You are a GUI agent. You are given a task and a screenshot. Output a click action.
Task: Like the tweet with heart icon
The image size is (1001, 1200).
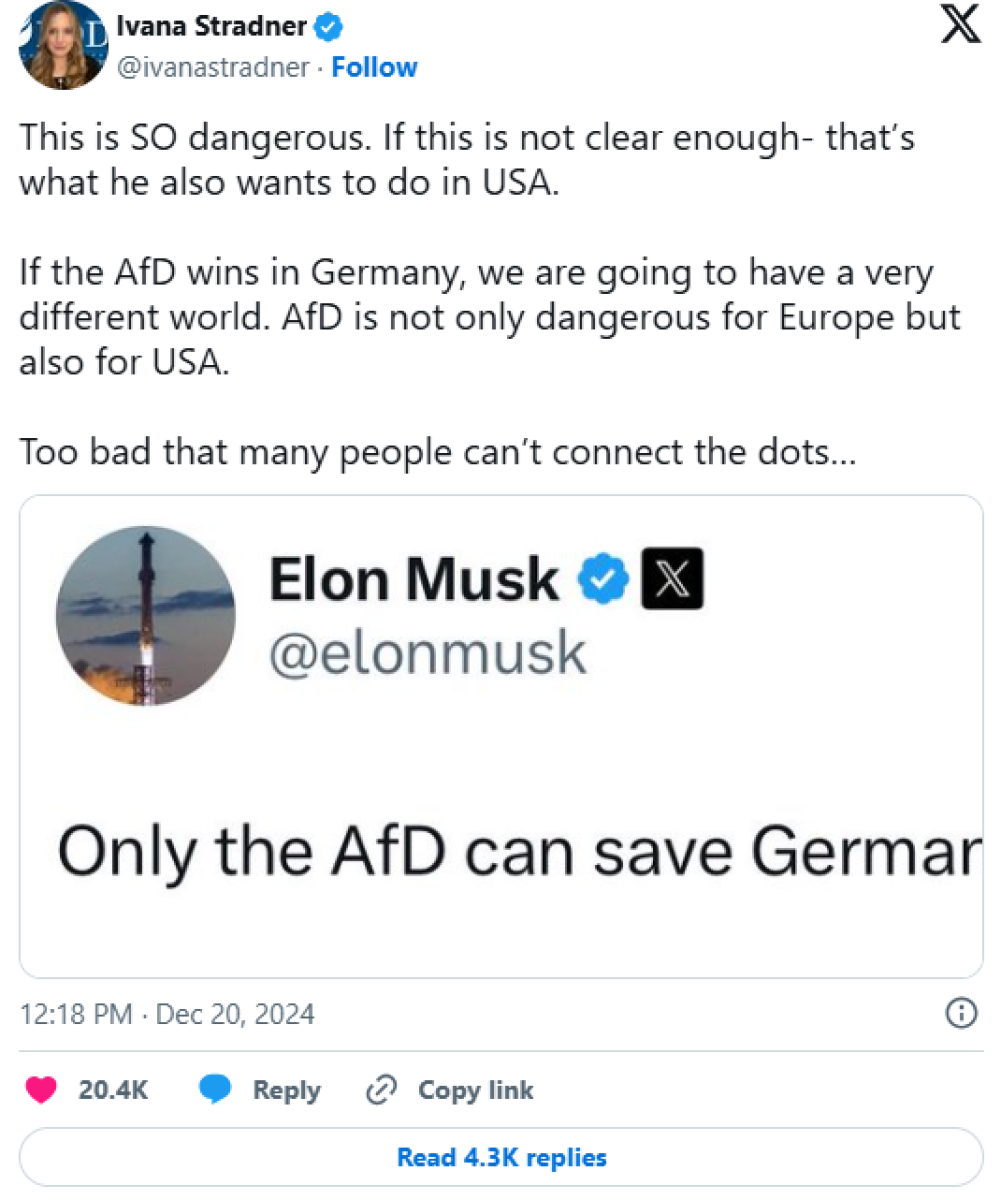(42, 1090)
